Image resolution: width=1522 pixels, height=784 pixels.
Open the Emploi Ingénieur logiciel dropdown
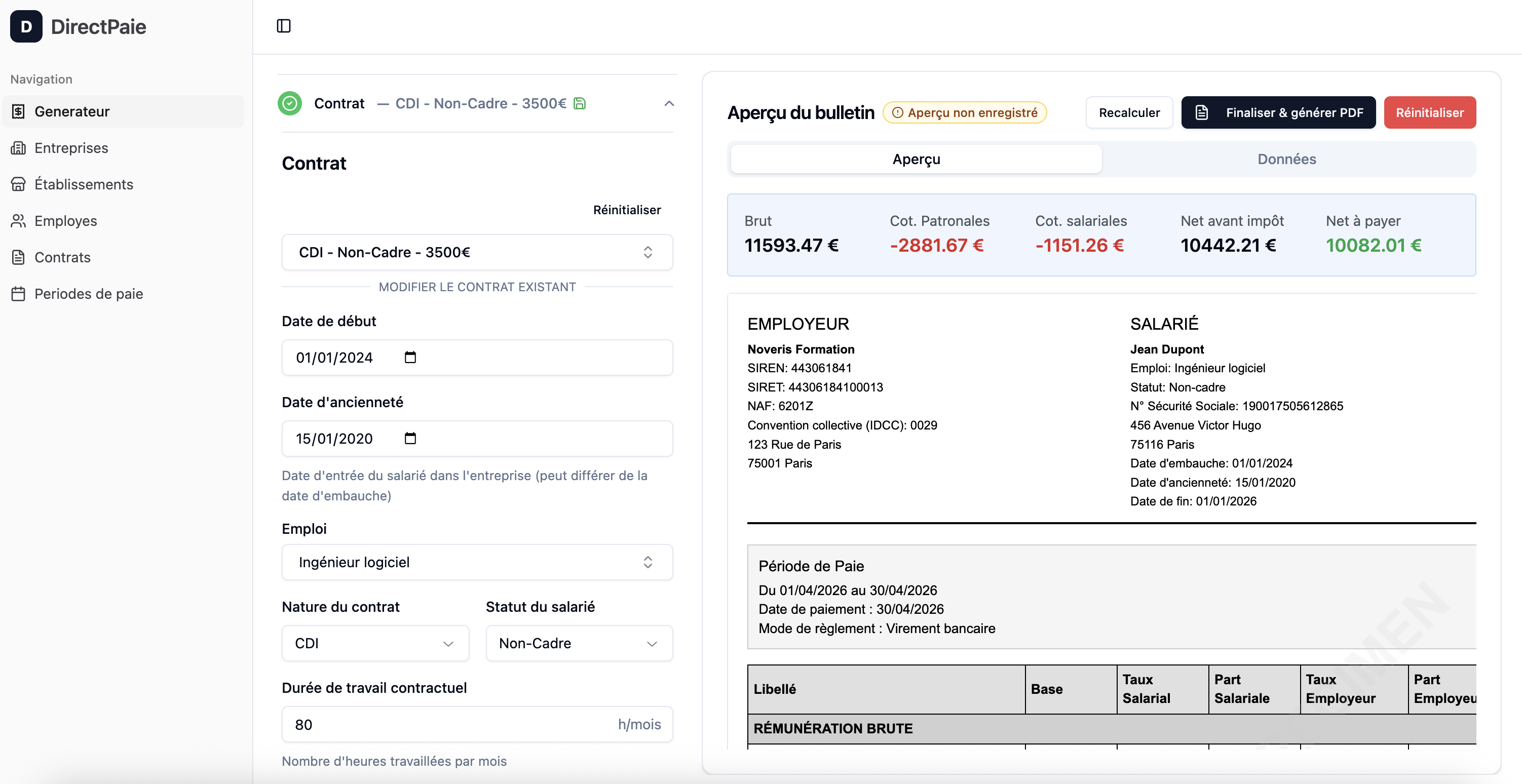pyautogui.click(x=477, y=562)
